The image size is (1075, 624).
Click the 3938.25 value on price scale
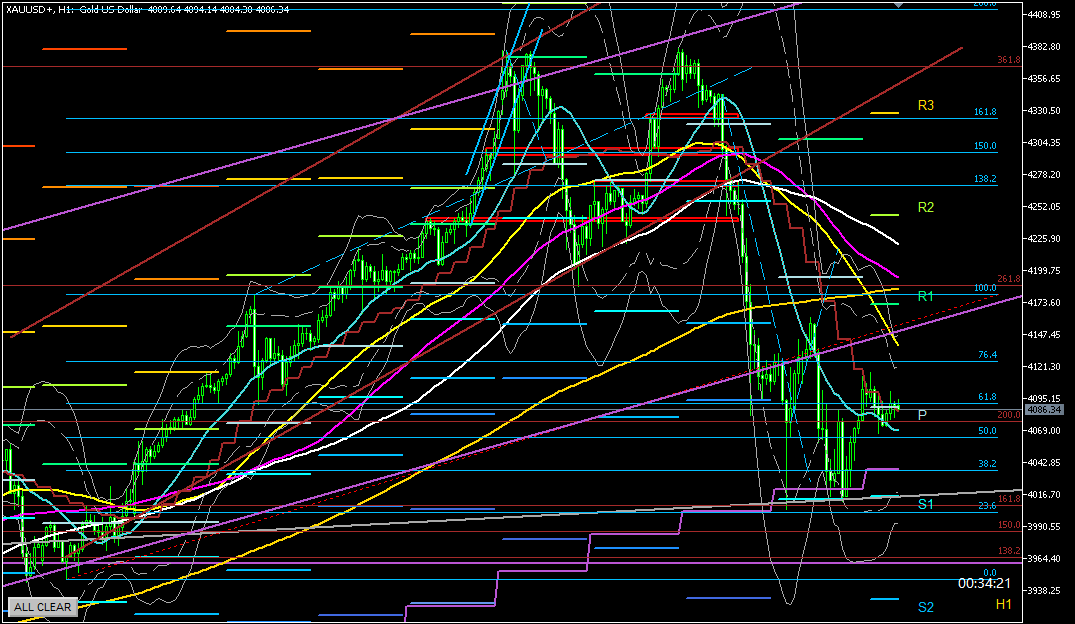click(x=1047, y=590)
